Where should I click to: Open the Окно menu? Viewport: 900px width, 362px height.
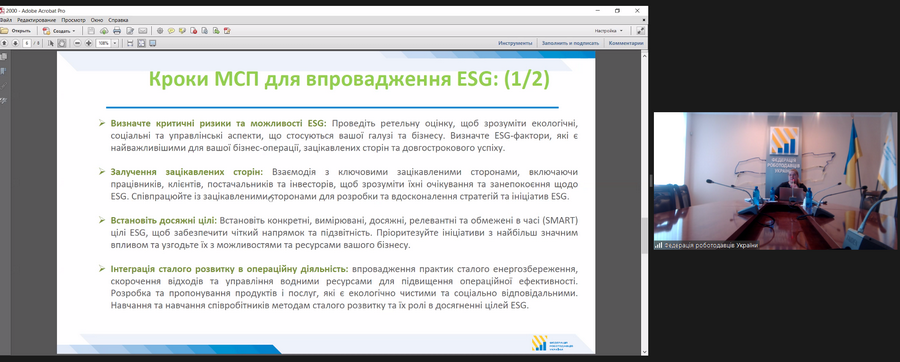point(97,20)
